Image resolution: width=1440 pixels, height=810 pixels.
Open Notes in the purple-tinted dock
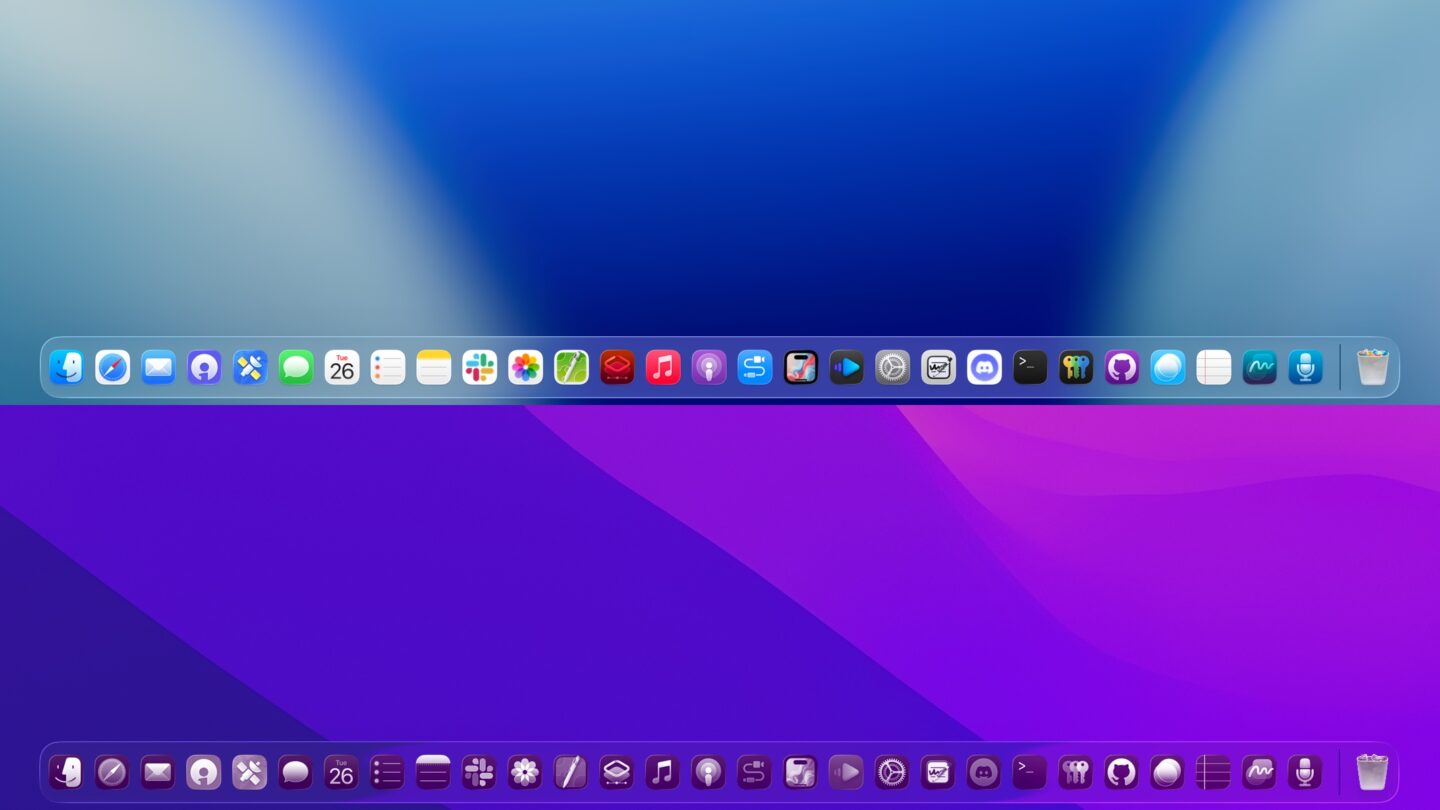click(x=433, y=772)
